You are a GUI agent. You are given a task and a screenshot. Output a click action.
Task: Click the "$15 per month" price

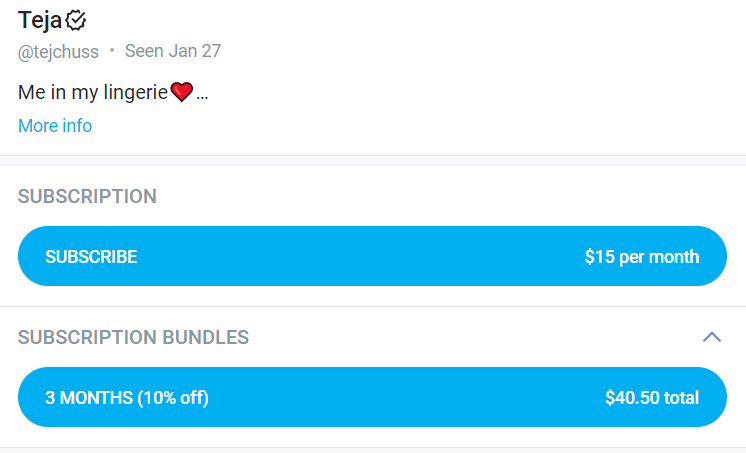pos(642,257)
